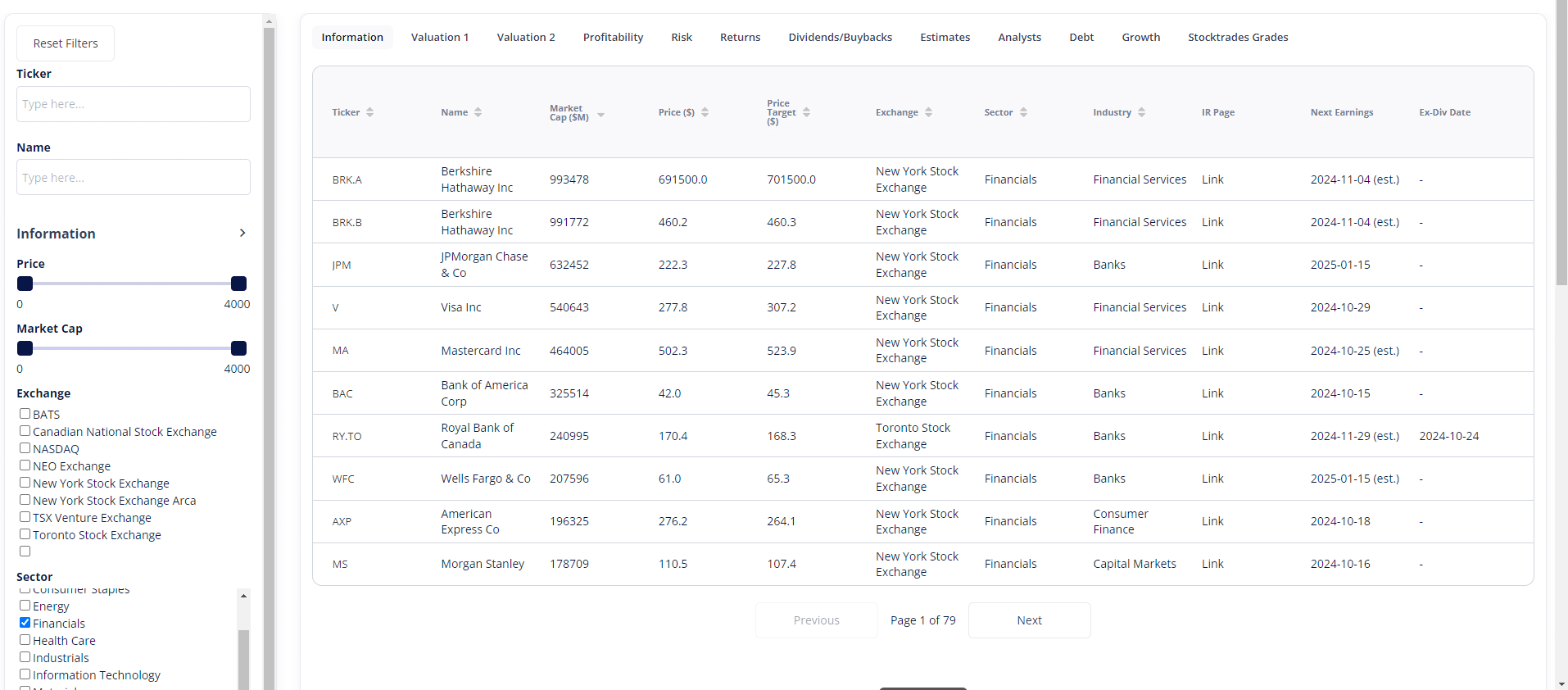The image size is (1568, 690).
Task: Expand the Information filter section chevron
Action: [242, 234]
